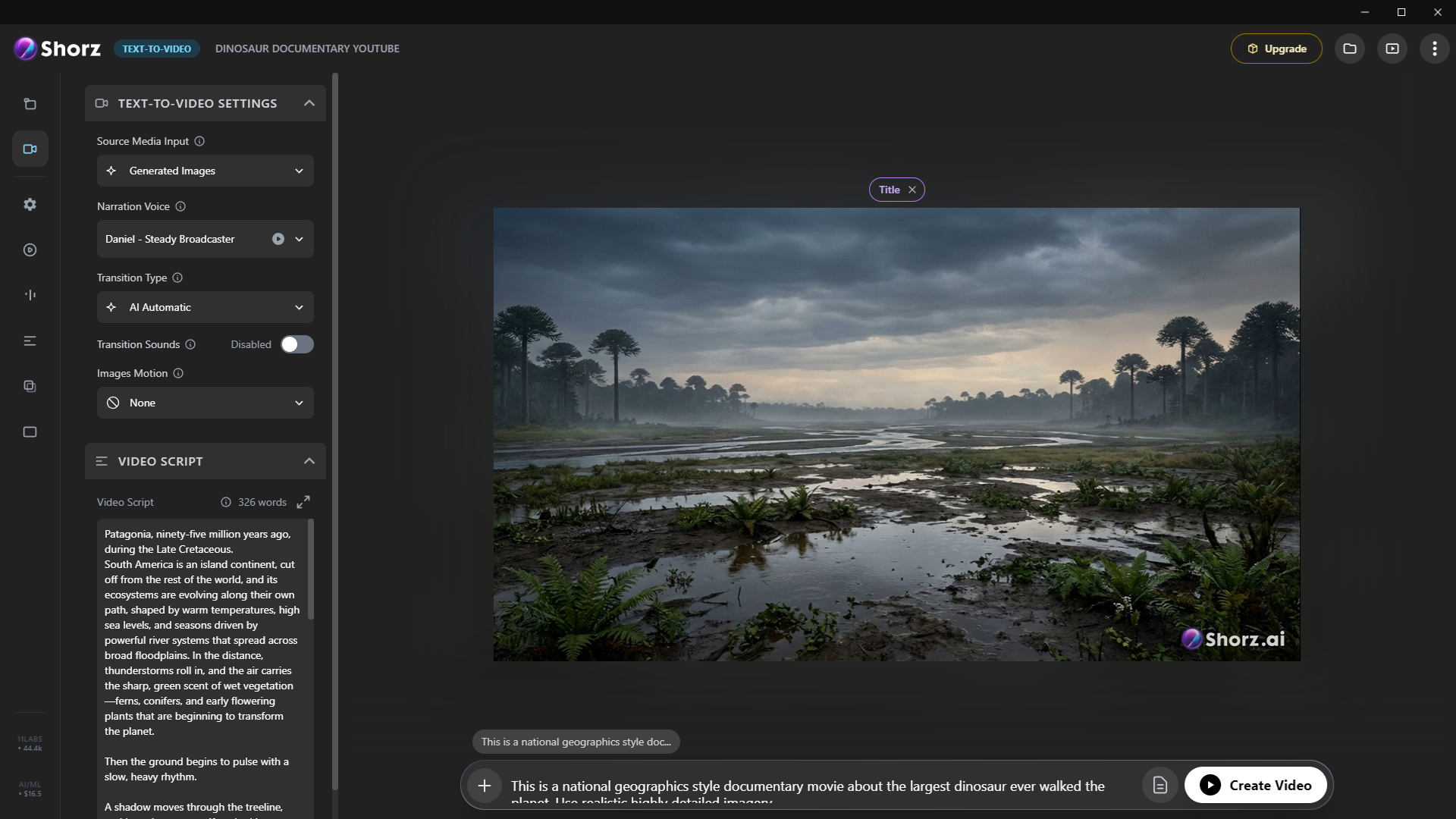Open the audio mixer sidebar tool
This screenshot has height=819, width=1456.
click(30, 295)
